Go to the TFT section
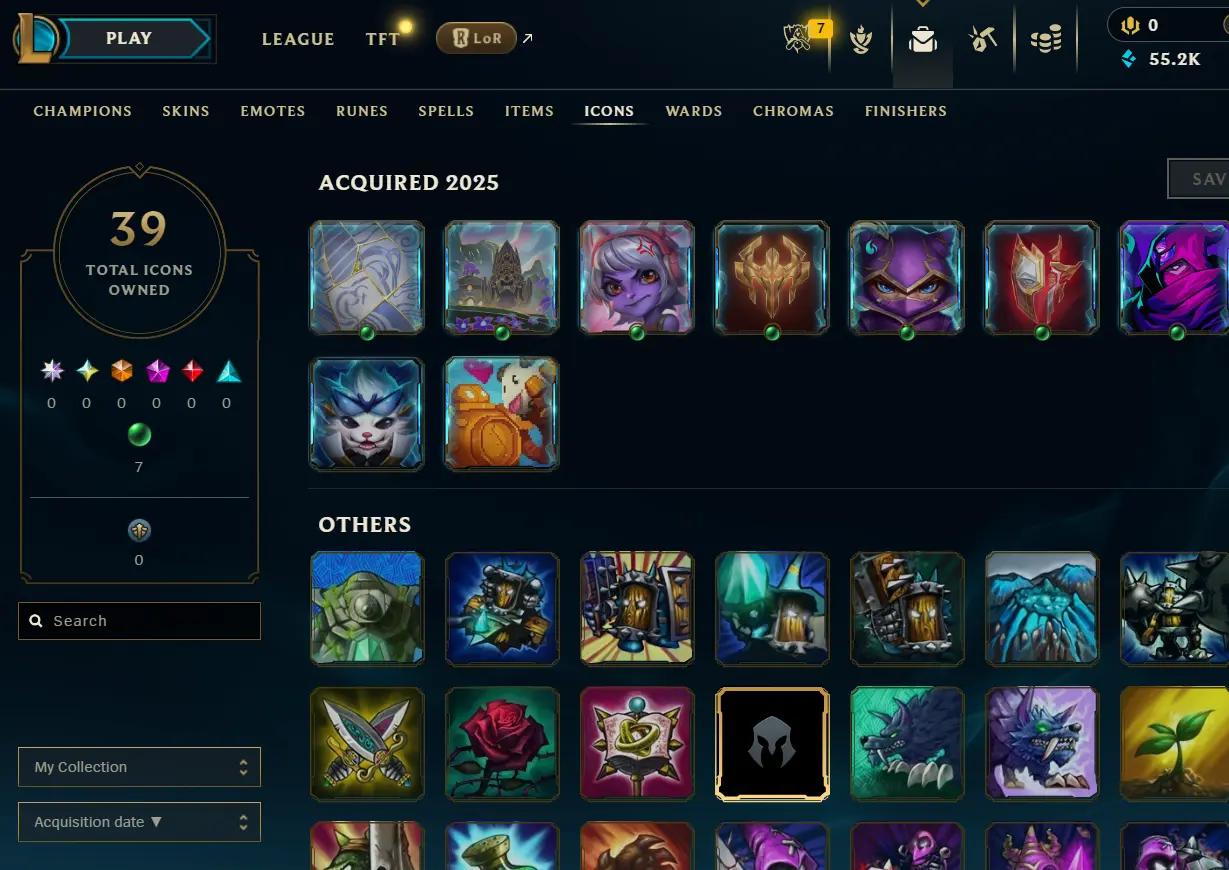The height and width of the screenshot is (870, 1229). coord(382,39)
